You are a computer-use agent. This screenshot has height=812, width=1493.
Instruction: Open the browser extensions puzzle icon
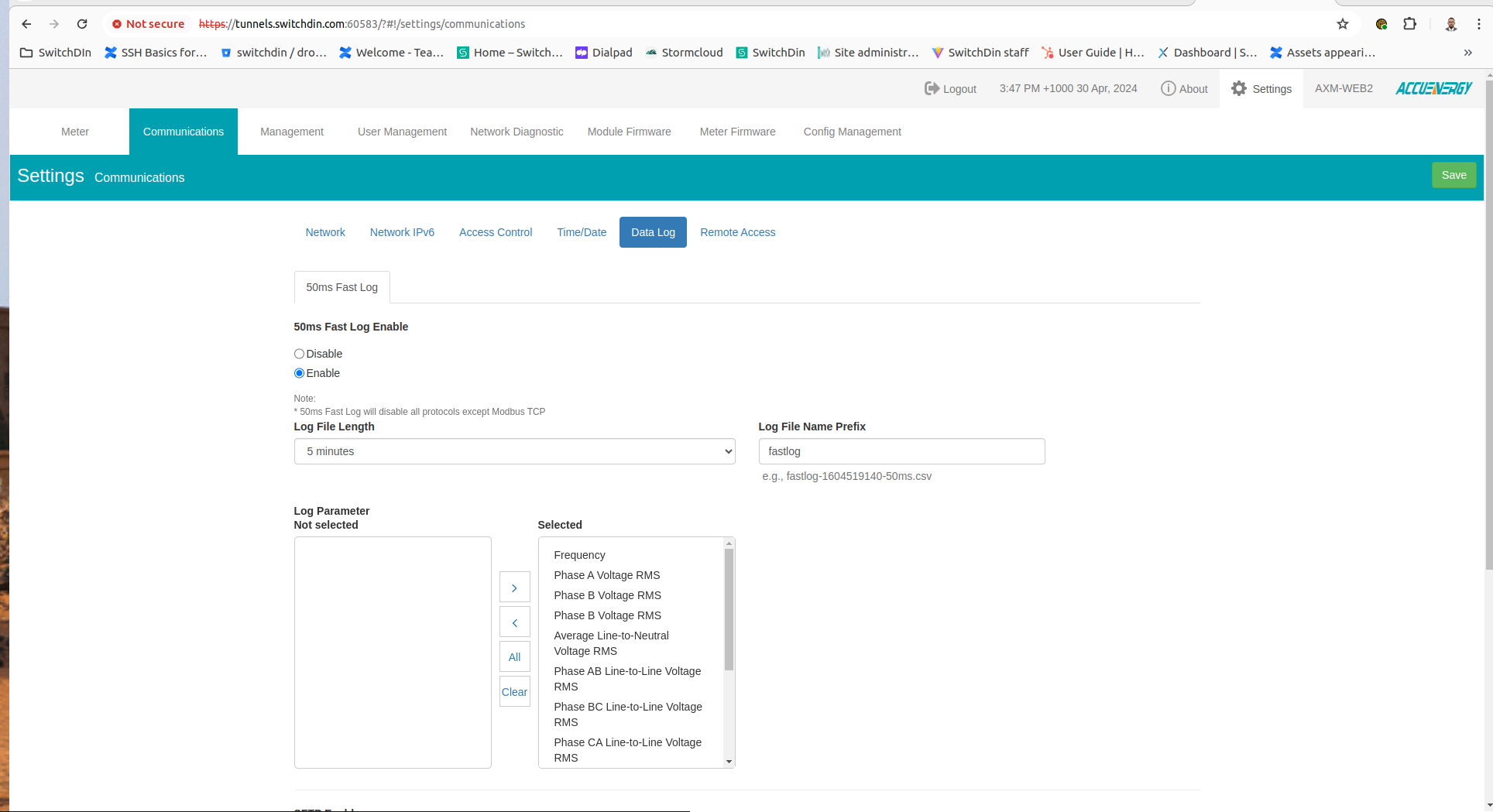click(1409, 24)
